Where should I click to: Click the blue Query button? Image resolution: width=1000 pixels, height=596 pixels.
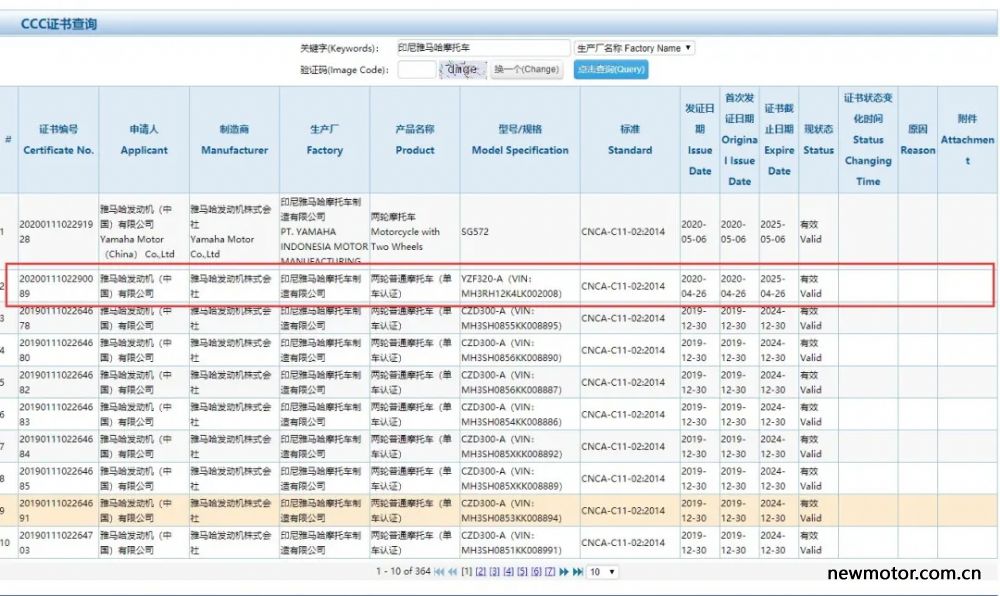(611, 69)
